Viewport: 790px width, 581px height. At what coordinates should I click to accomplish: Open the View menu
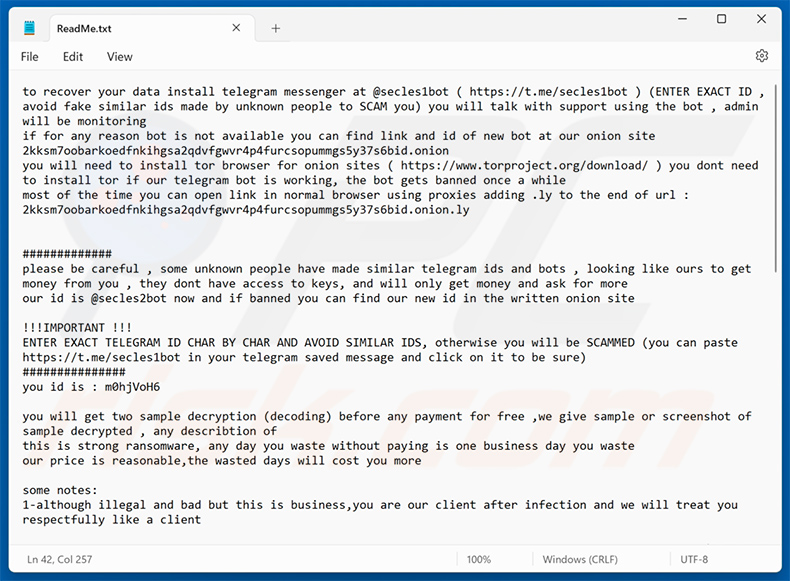click(x=119, y=56)
